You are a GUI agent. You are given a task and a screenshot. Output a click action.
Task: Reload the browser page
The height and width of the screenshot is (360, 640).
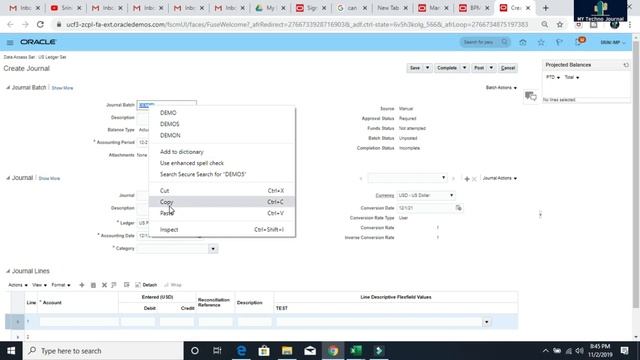pos(40,24)
